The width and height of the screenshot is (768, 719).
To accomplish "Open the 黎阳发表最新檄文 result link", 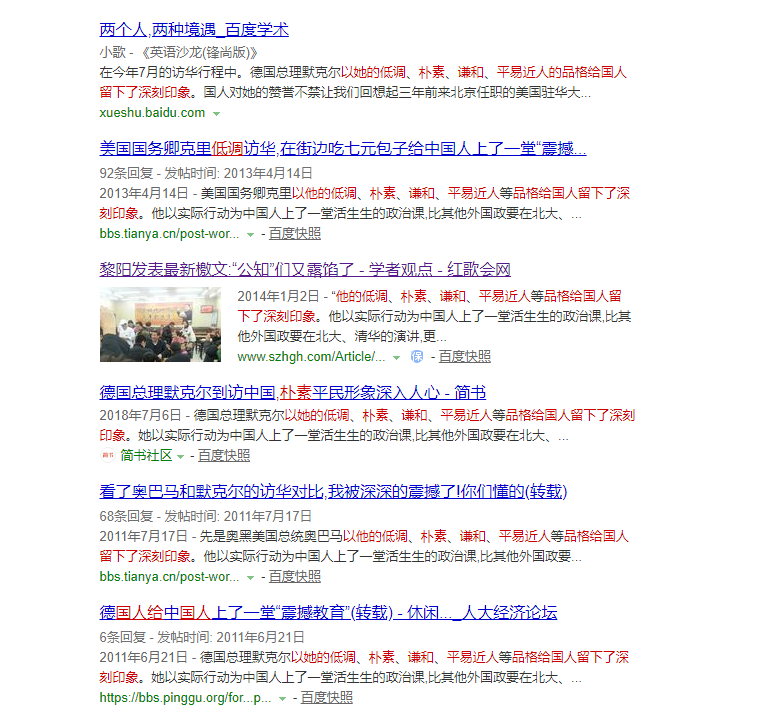I will (305, 269).
